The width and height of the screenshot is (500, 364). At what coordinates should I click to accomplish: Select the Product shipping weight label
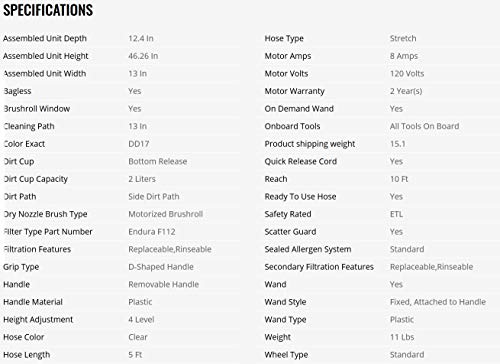[x=310, y=144]
